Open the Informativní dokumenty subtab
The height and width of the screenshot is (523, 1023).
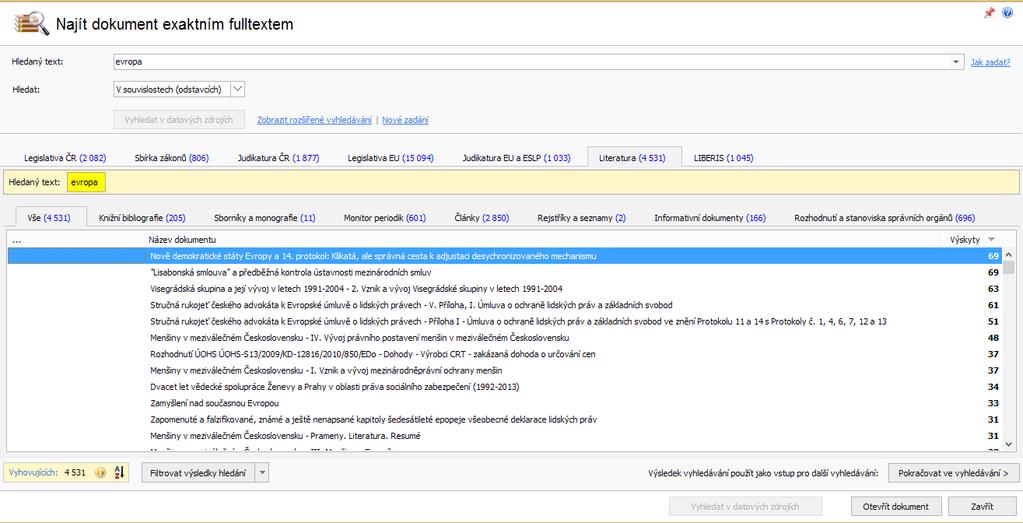tap(710, 218)
